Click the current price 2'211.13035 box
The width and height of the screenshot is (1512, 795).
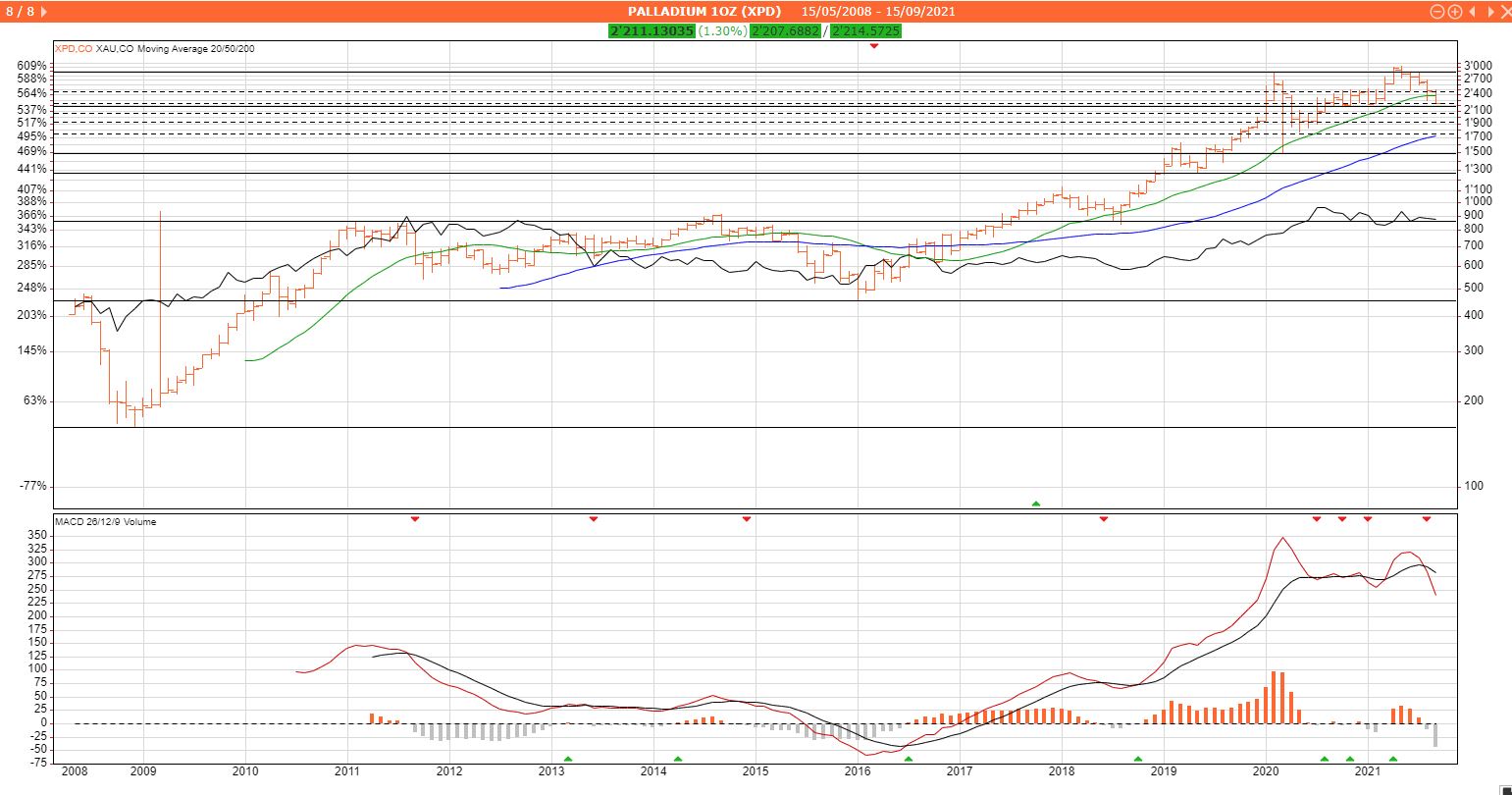652,31
